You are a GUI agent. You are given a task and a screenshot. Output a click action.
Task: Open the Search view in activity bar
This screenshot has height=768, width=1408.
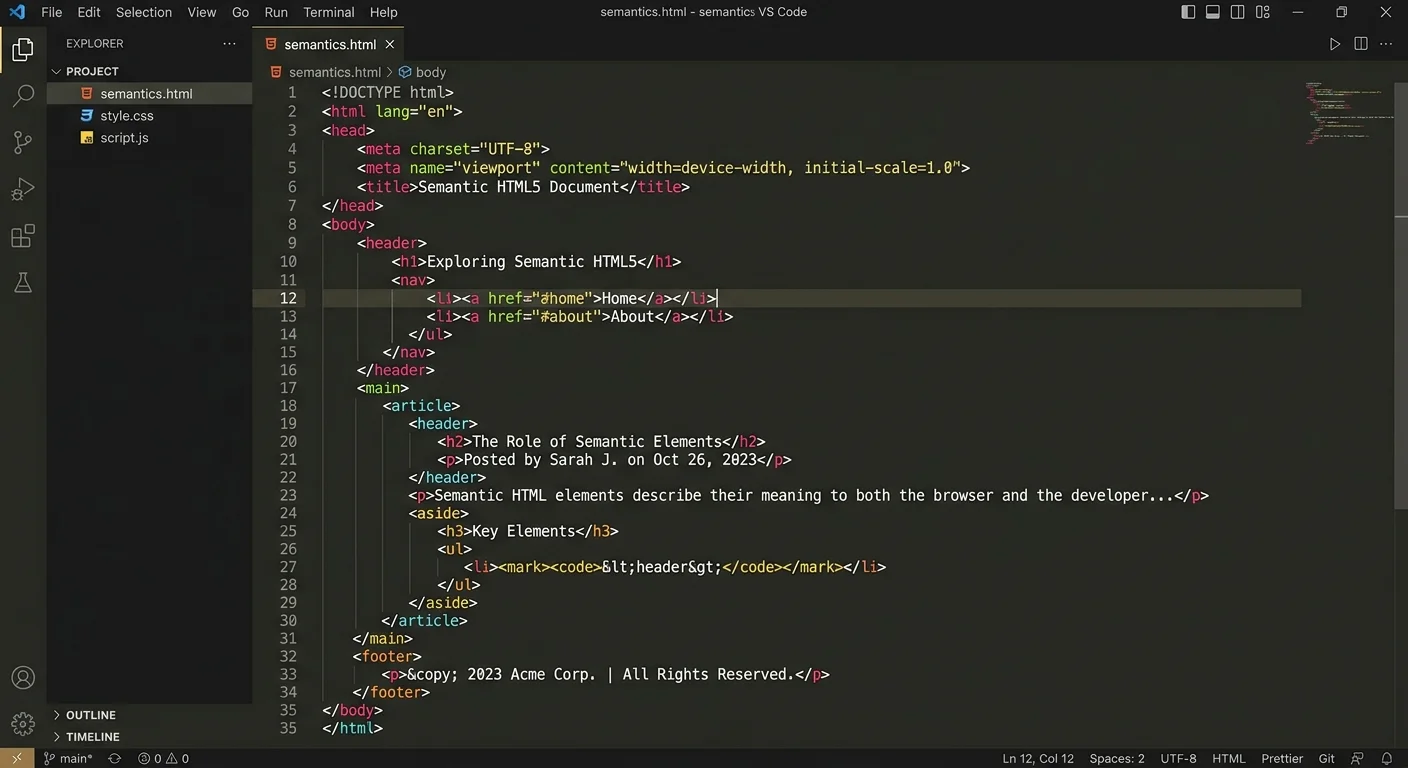point(22,96)
